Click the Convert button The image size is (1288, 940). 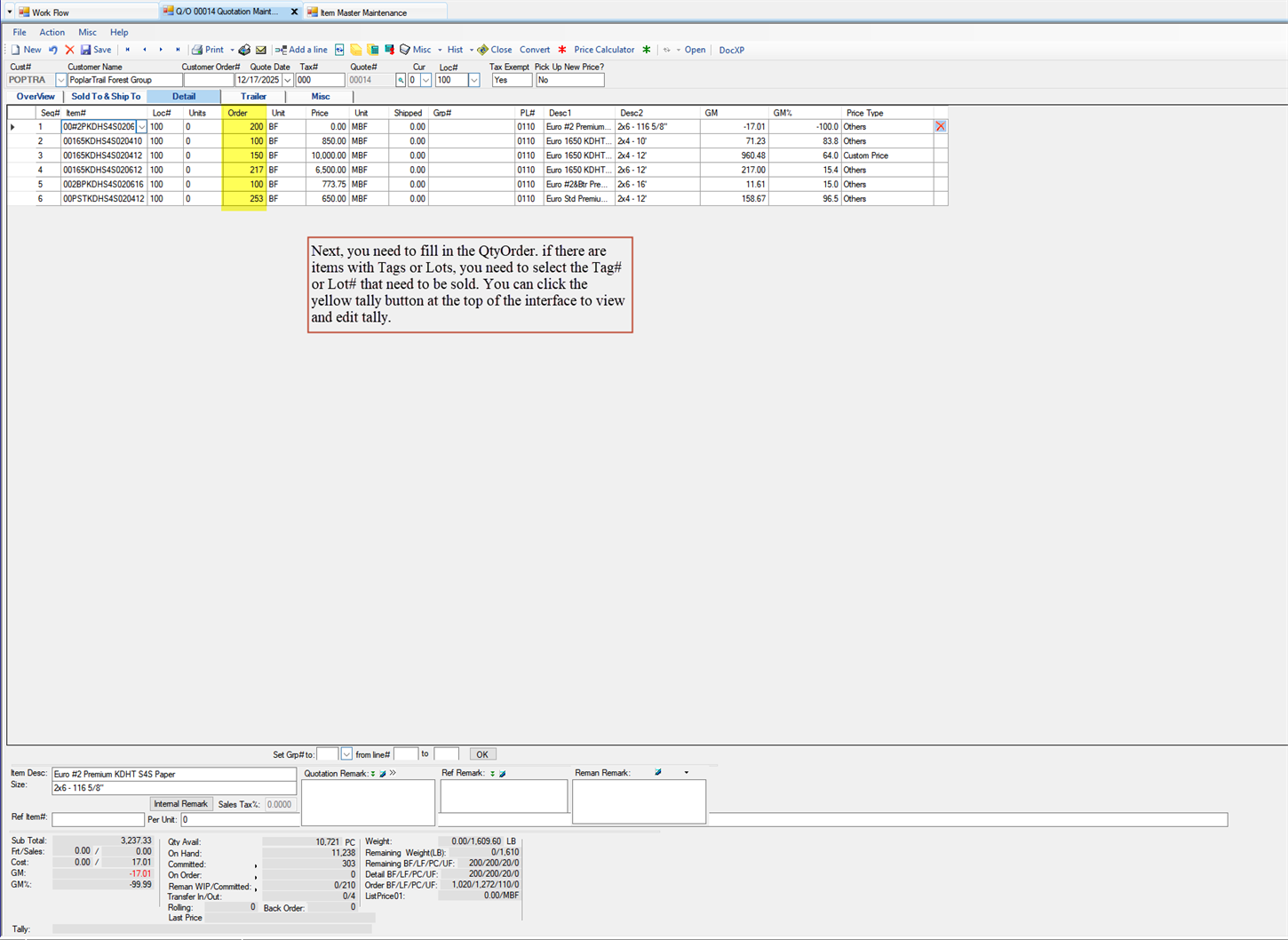pos(535,49)
